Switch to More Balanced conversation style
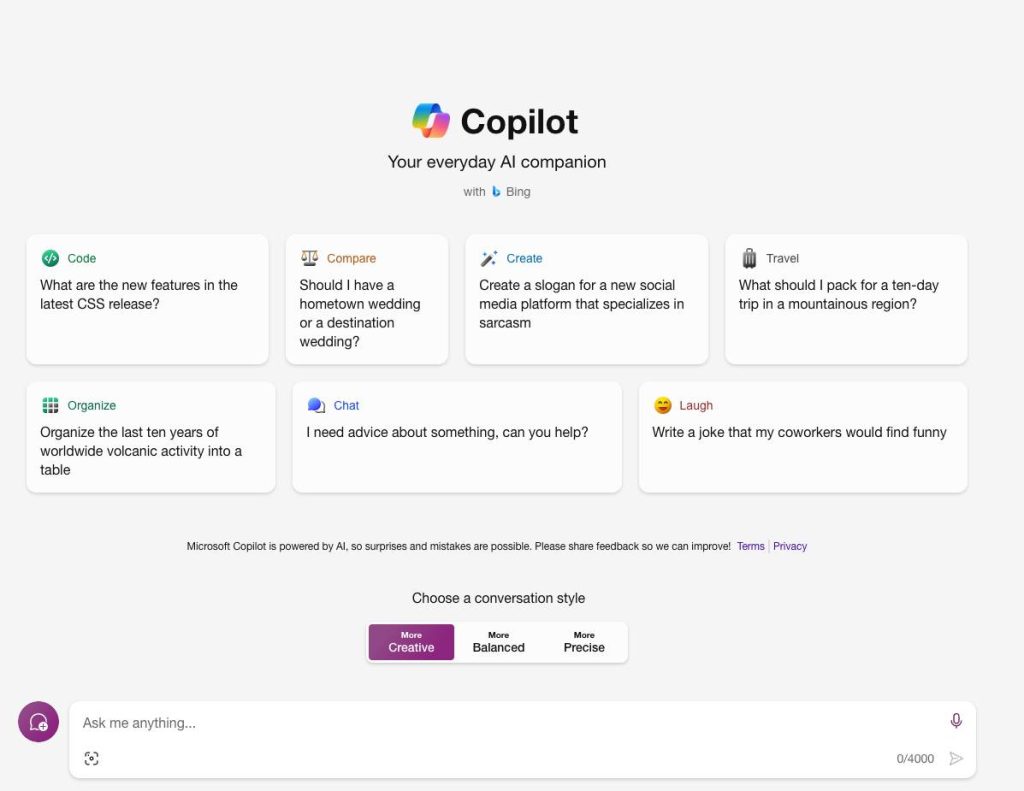This screenshot has width=1024, height=791. [498, 641]
